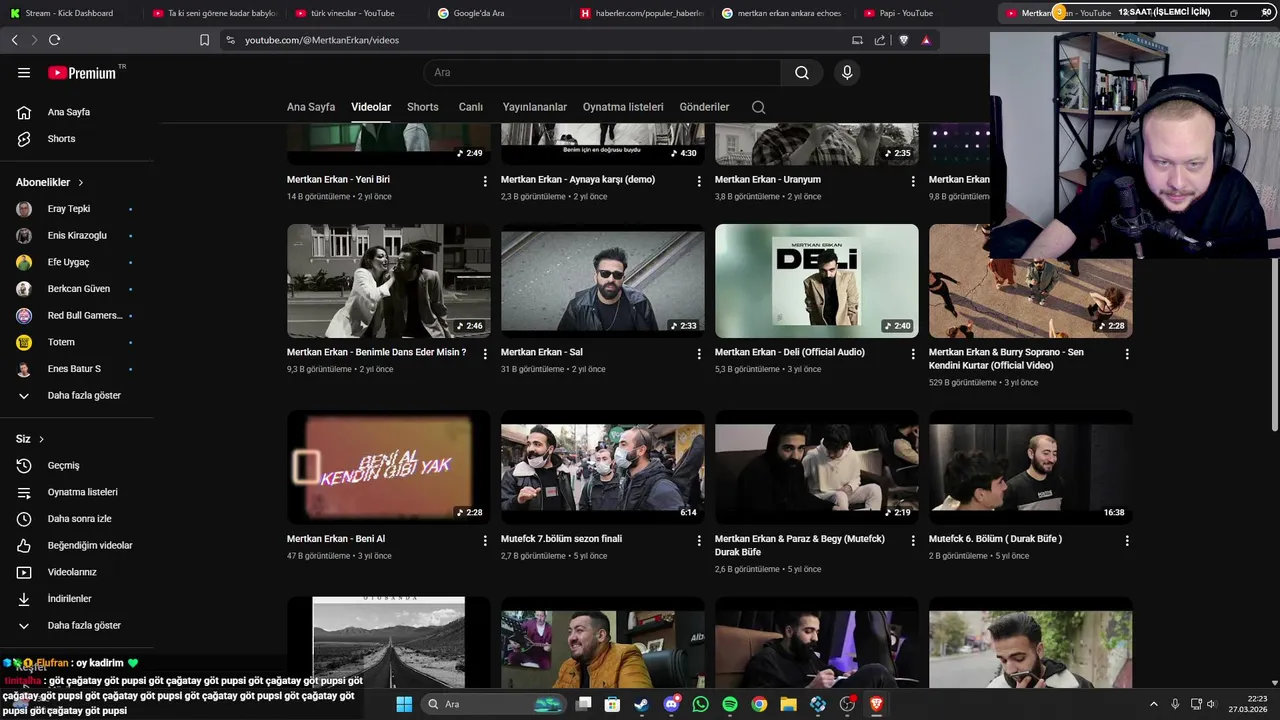Click the share icon in address bar
The height and width of the screenshot is (720, 1280).
[x=880, y=40]
